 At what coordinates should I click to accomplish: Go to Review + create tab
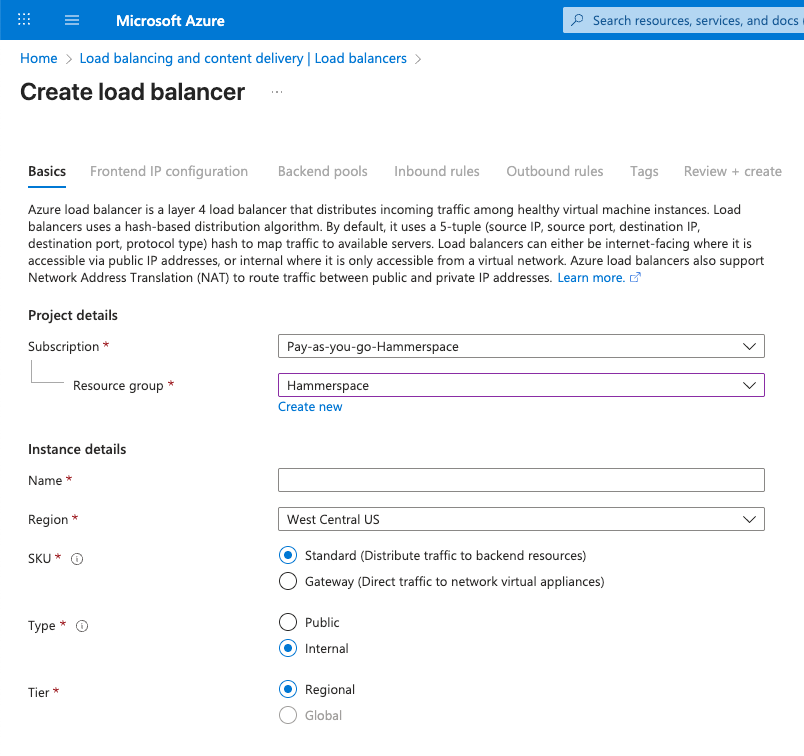(x=732, y=171)
